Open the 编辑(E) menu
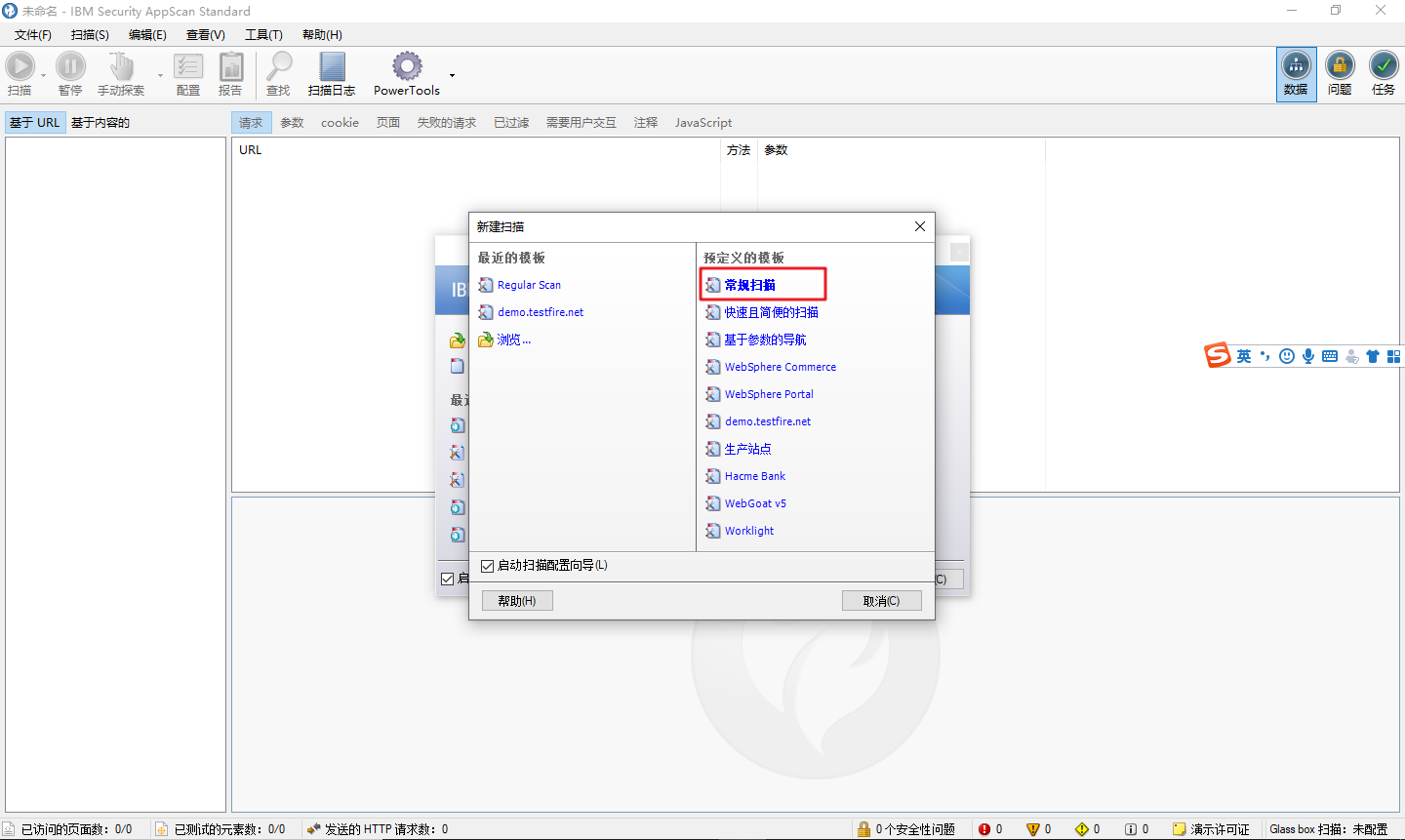Viewport: 1405px width, 840px height. (147, 35)
